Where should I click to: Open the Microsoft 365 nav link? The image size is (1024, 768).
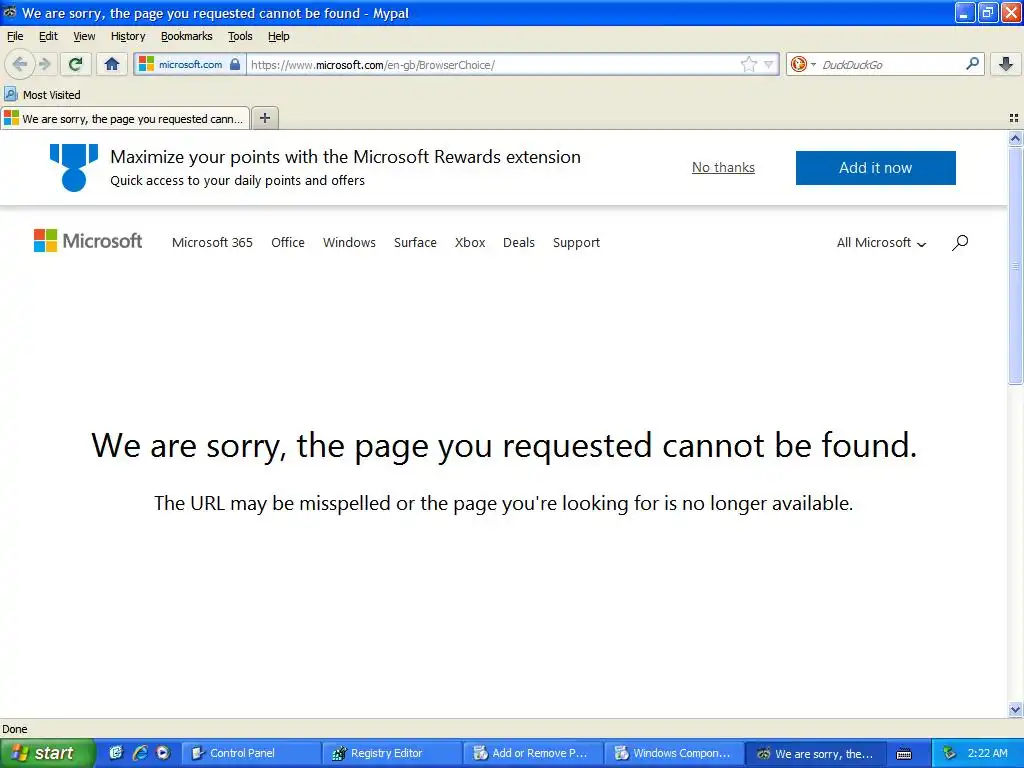212,242
